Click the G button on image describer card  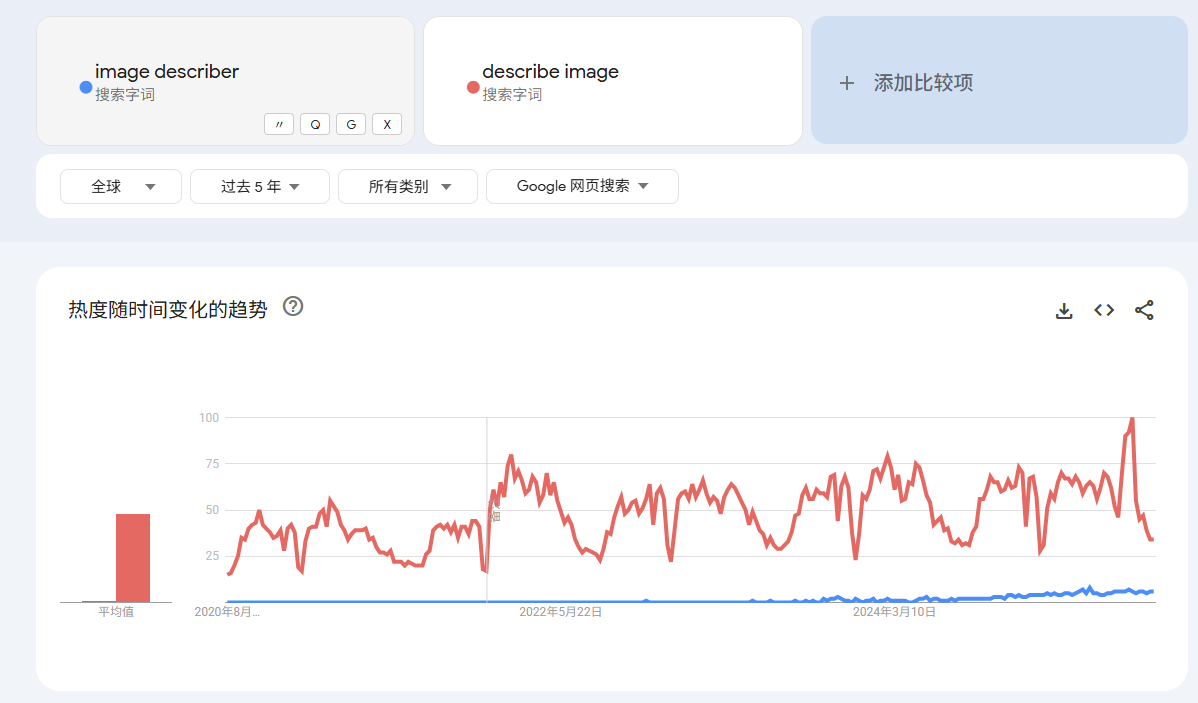pos(351,124)
